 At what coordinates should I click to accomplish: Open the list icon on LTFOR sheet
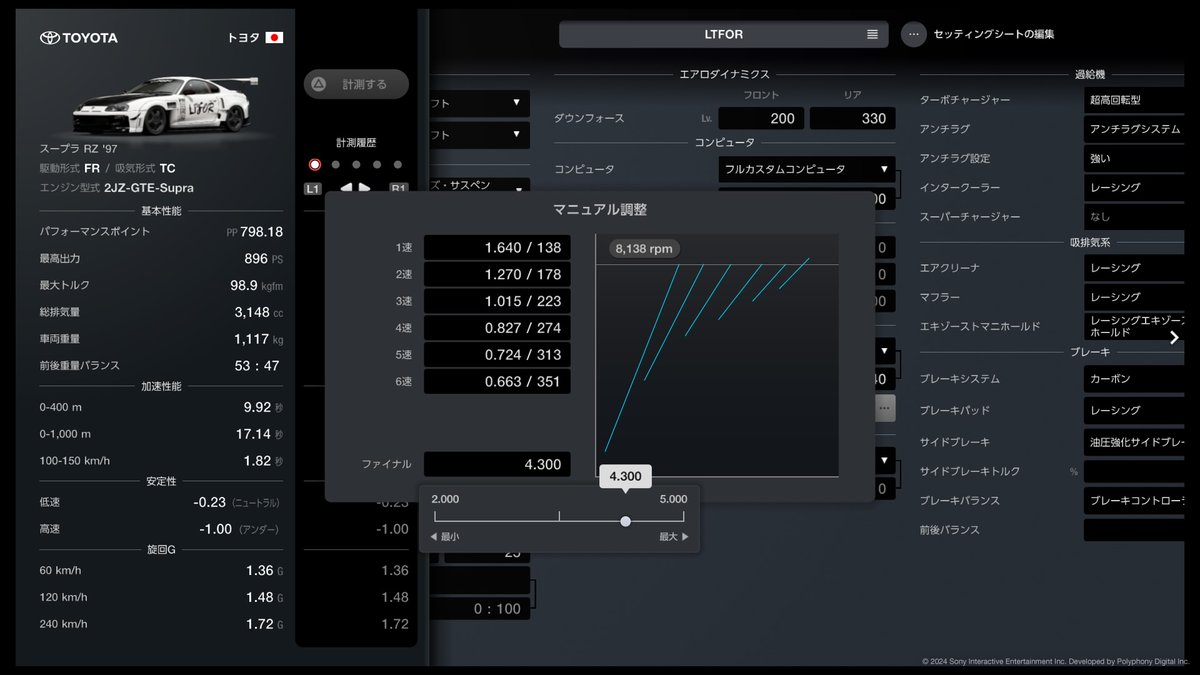coord(872,34)
